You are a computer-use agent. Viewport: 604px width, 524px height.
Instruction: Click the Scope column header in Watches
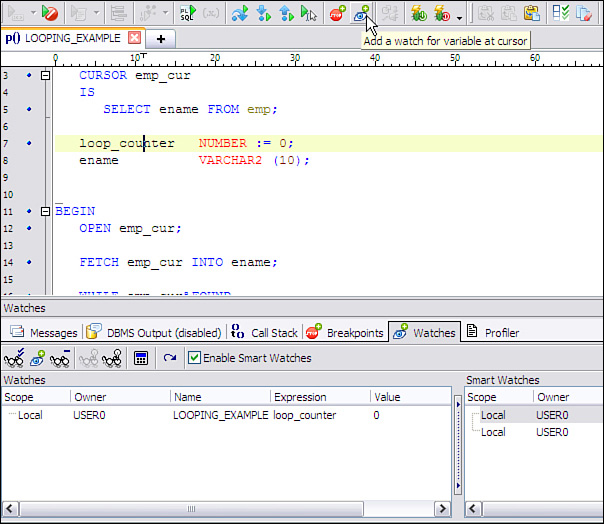35,397
